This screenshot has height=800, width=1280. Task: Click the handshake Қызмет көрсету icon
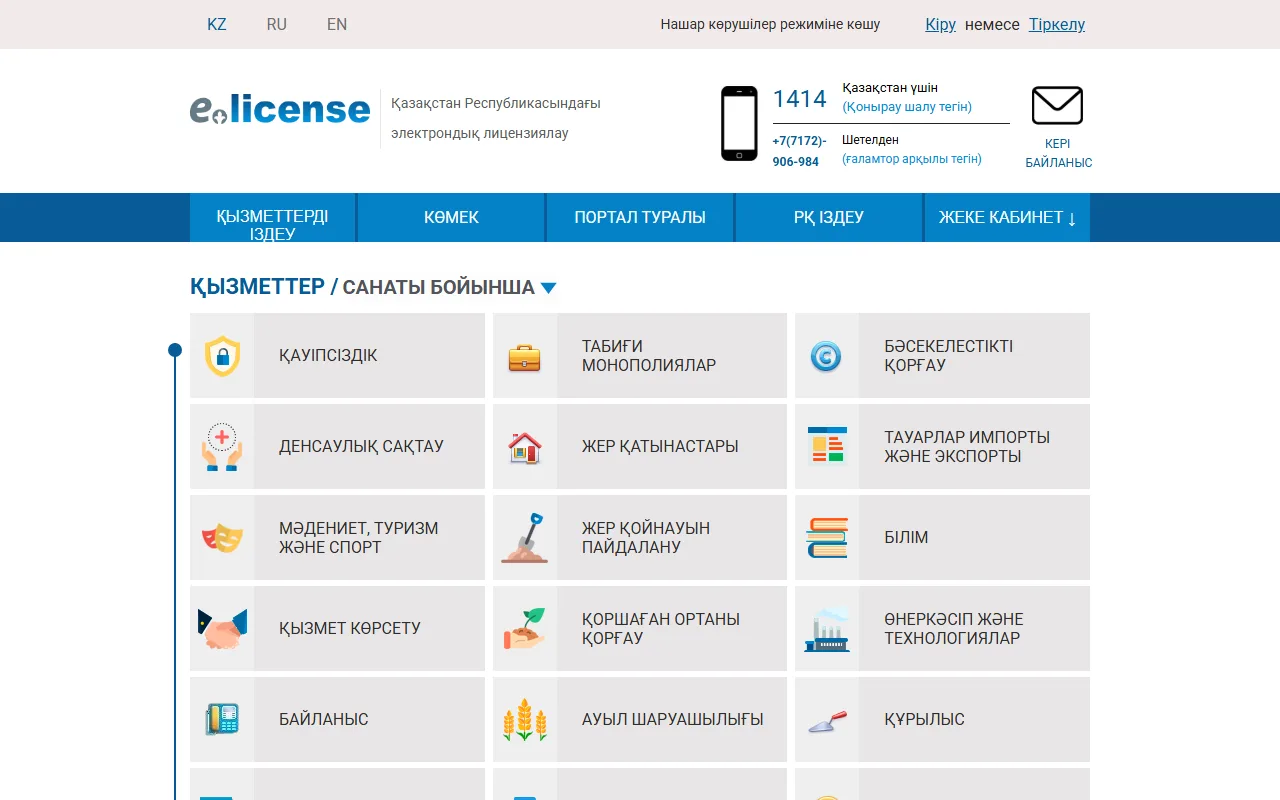coord(222,629)
